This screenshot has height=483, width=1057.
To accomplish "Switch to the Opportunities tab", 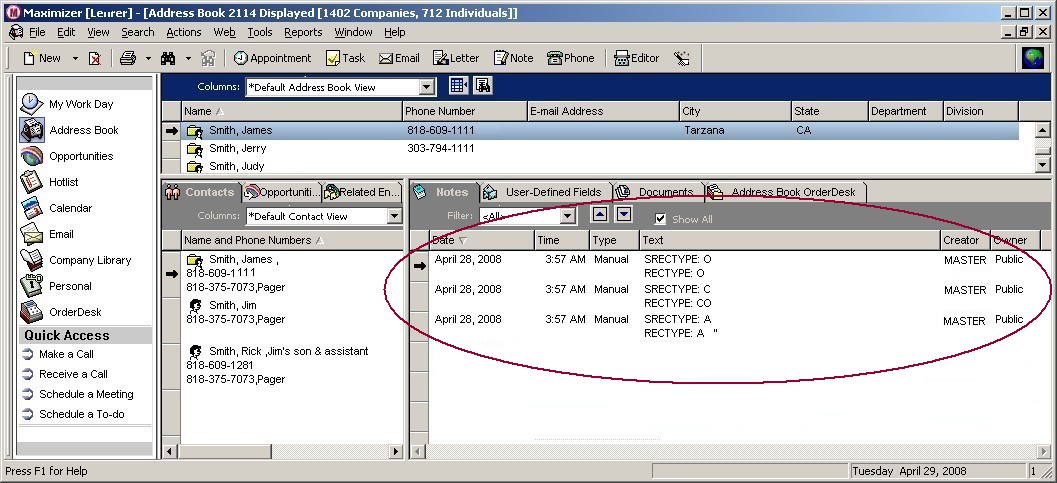I will (282, 192).
